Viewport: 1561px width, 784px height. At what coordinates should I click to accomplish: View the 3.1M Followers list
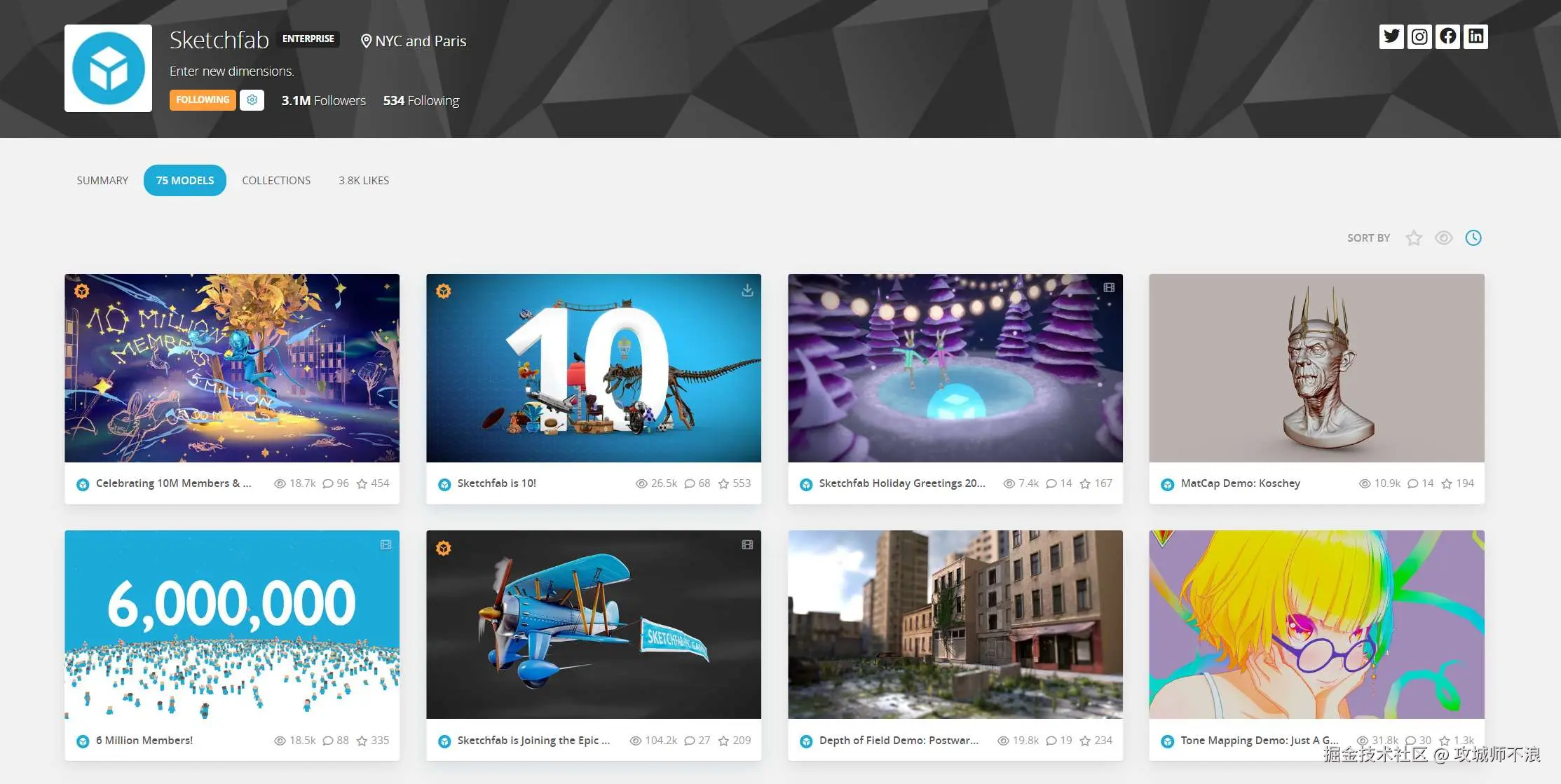pos(323,101)
